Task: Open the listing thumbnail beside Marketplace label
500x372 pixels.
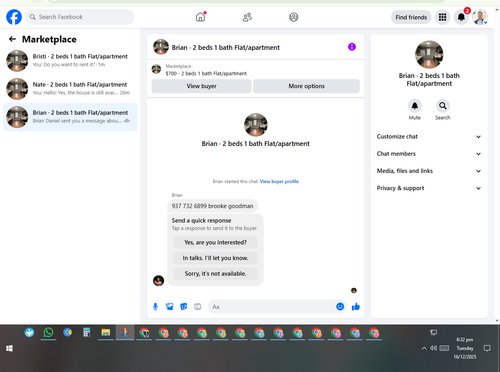Action: 156,69
